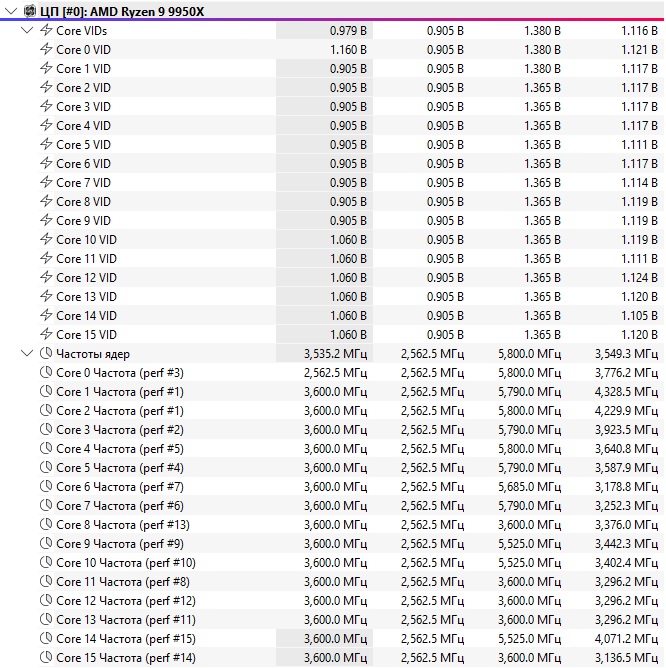Click clock icon beside Core 10 Частота

pyautogui.click(x=46, y=562)
